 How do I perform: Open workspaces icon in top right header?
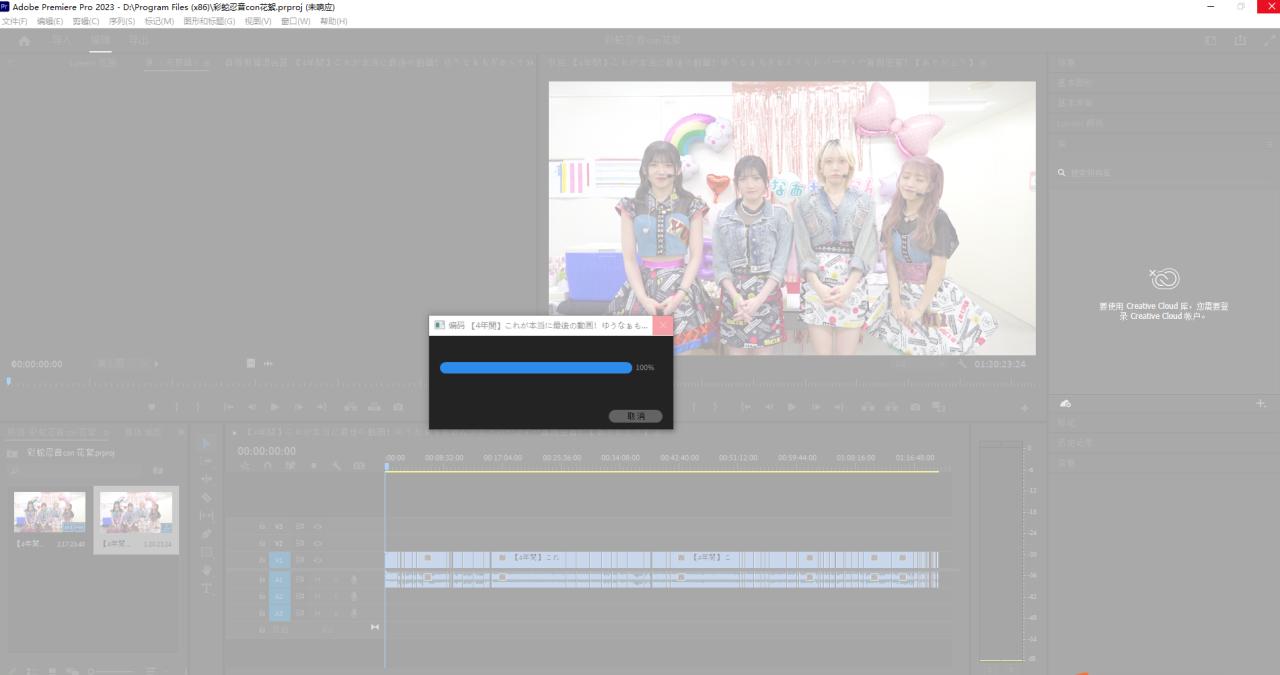[1211, 41]
